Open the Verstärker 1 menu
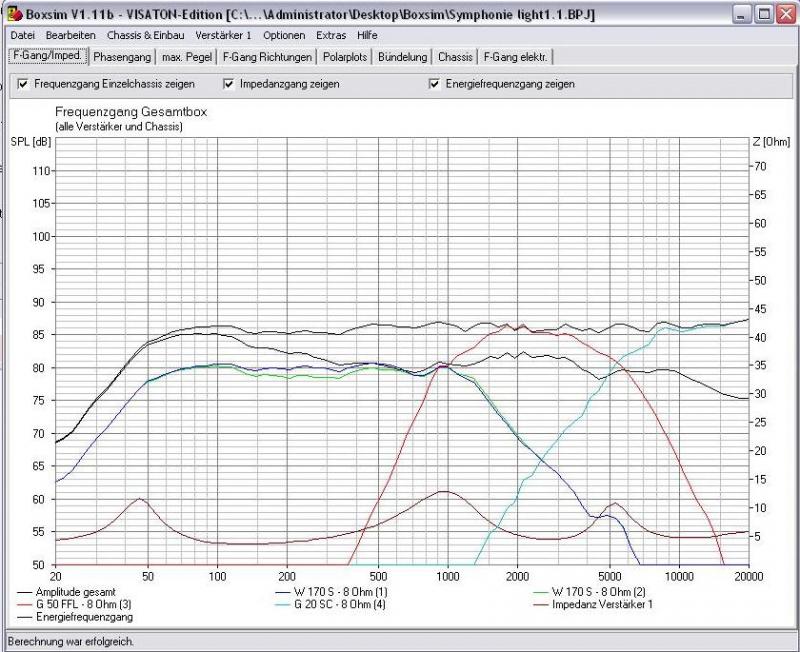Screen dimensions: 800x652 [x=223, y=35]
